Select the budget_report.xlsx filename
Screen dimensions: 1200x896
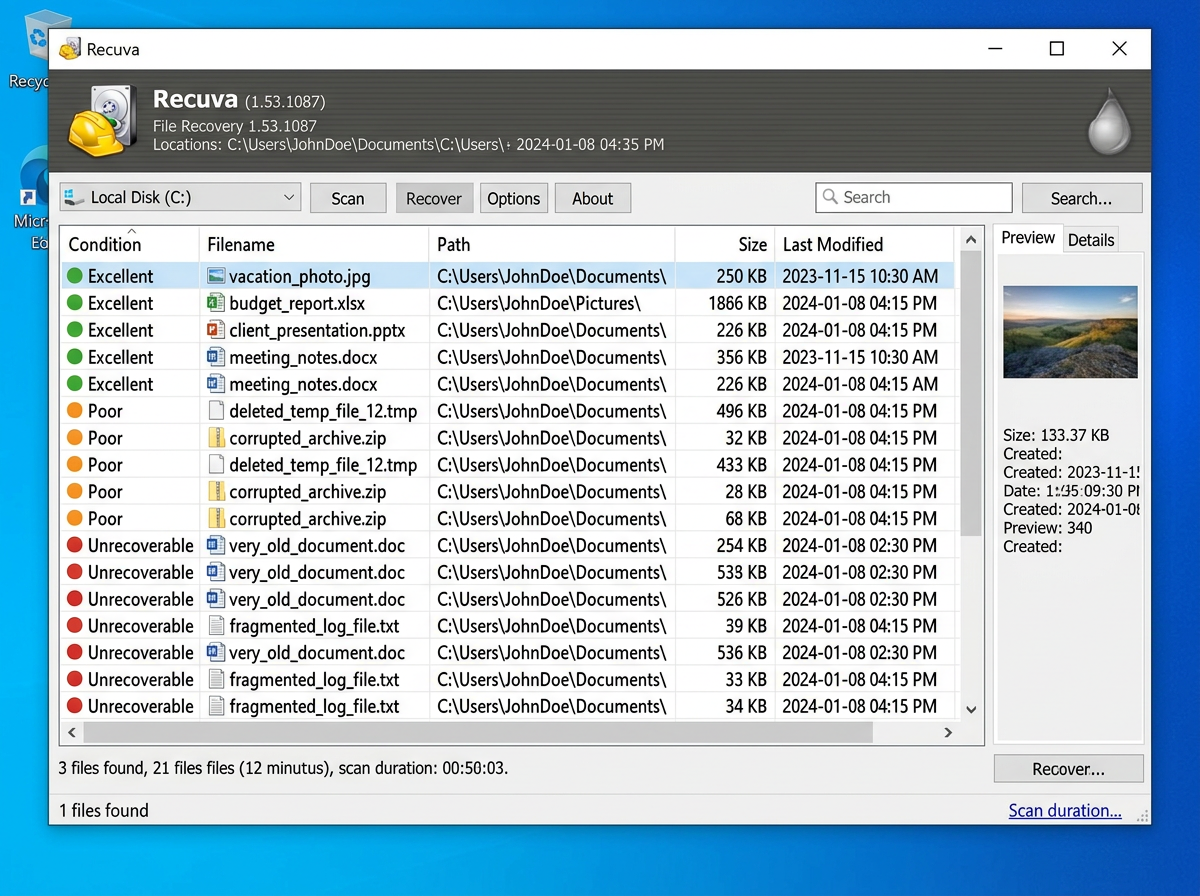click(x=297, y=303)
